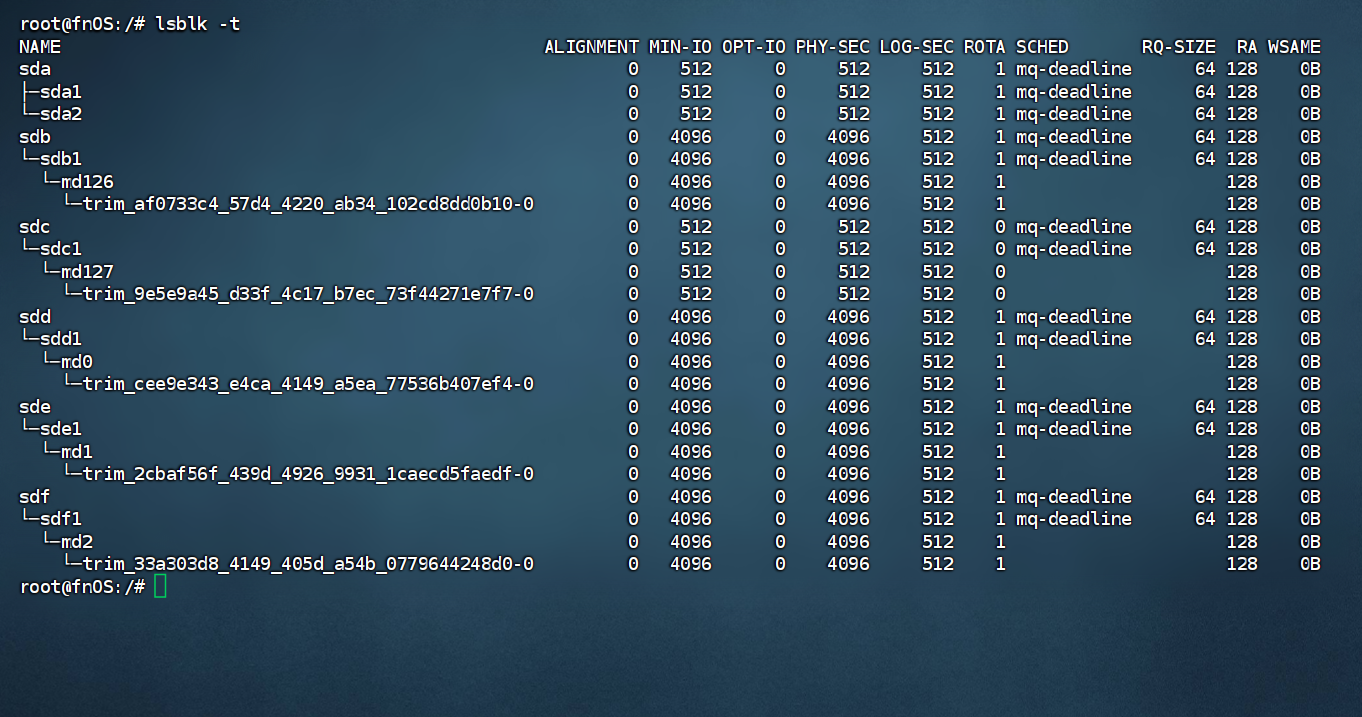The image size is (1362, 717).
Task: Click the sdc1 partition name
Action: (x=61, y=249)
